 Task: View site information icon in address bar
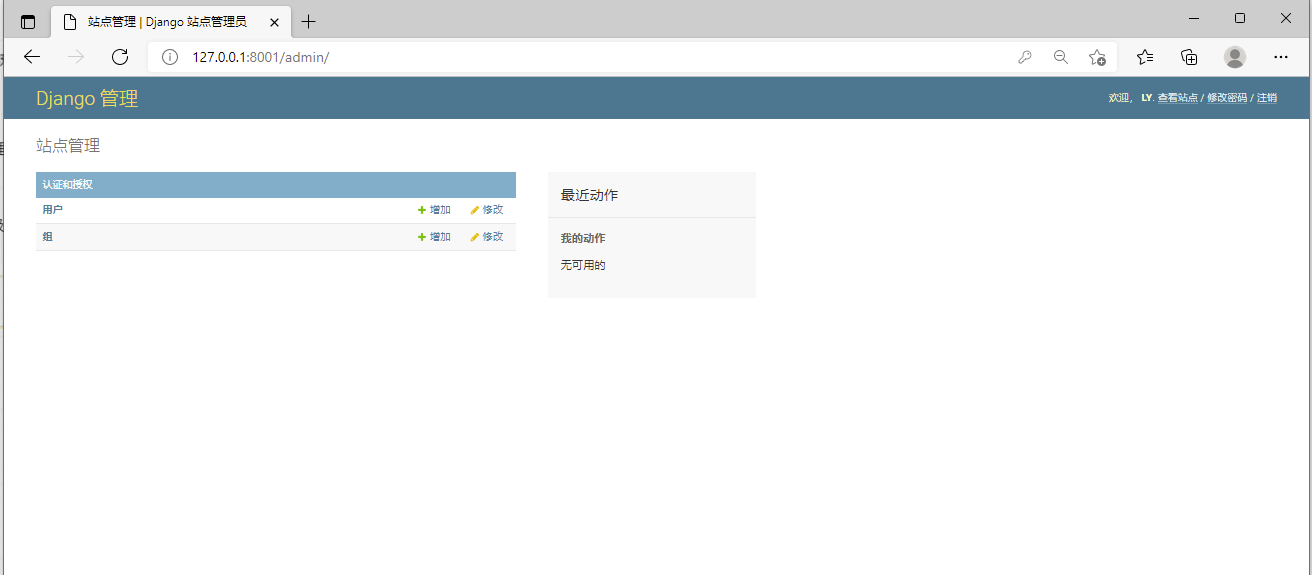pos(170,57)
